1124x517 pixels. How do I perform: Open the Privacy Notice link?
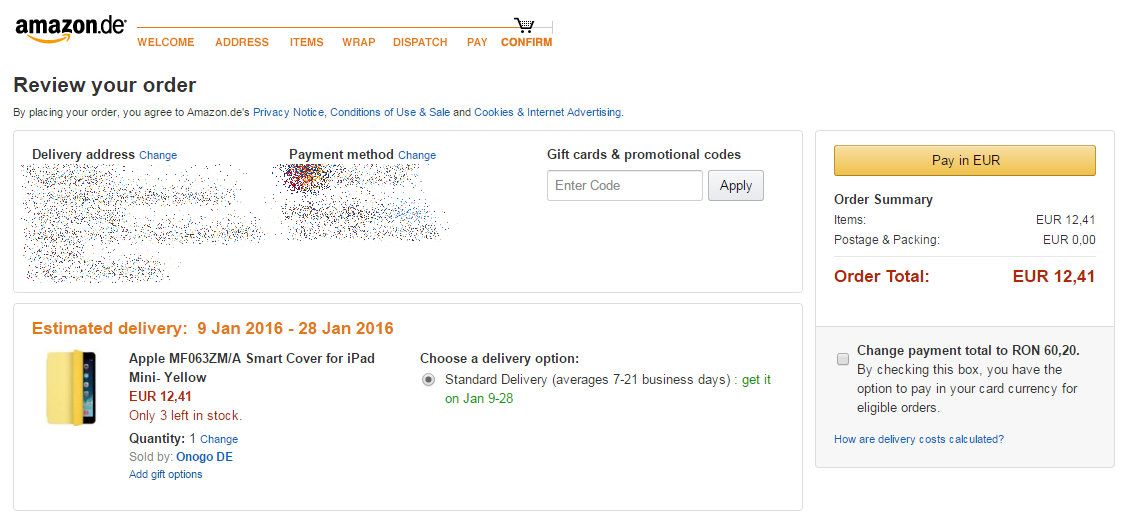(x=288, y=112)
